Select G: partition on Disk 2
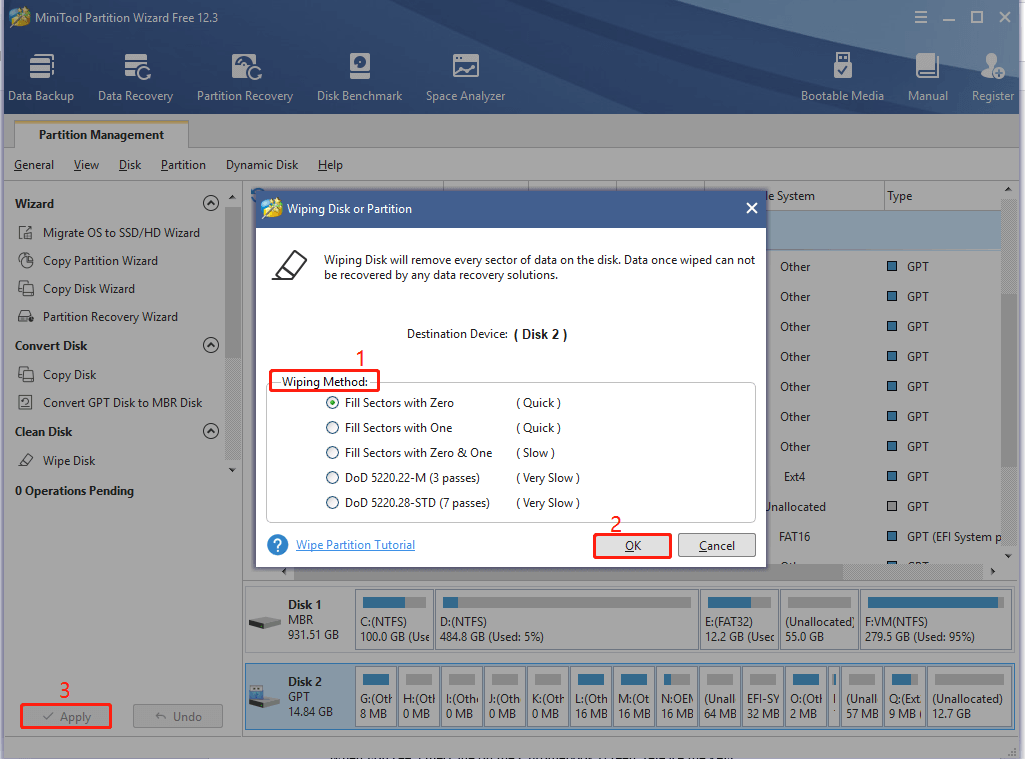Screen dimensions: 1025x759 click(376, 697)
